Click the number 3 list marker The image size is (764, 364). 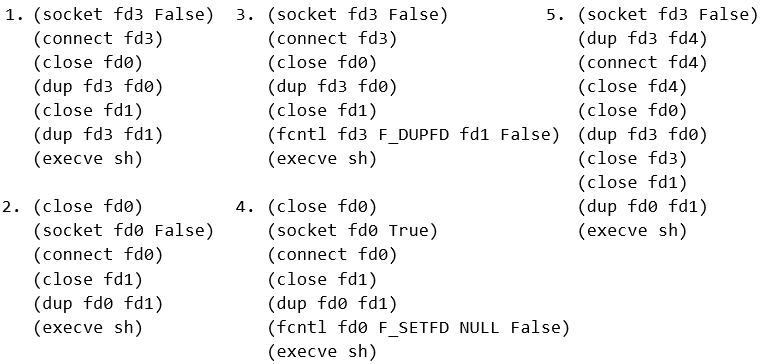tap(245, 15)
